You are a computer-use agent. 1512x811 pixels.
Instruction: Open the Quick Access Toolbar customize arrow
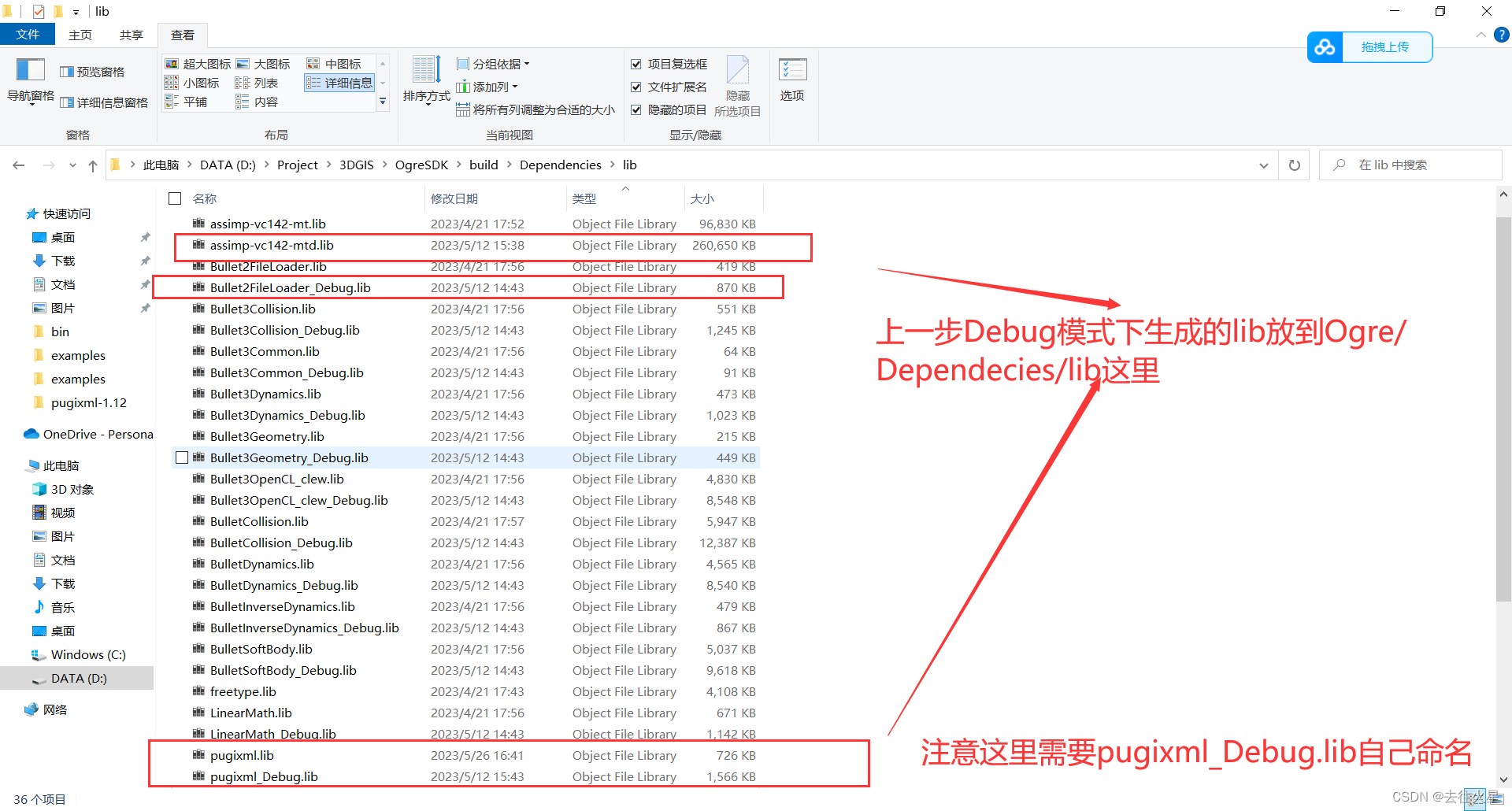[76, 12]
